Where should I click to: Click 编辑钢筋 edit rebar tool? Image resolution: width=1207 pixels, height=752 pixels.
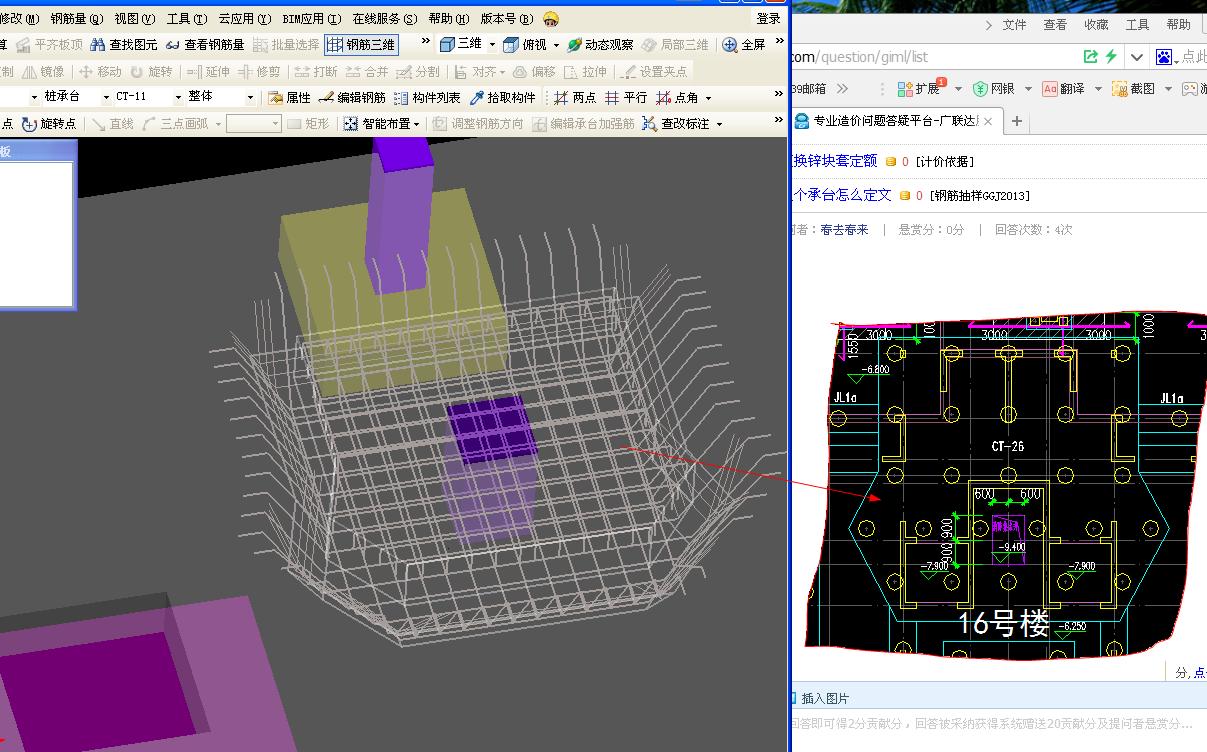click(352, 97)
